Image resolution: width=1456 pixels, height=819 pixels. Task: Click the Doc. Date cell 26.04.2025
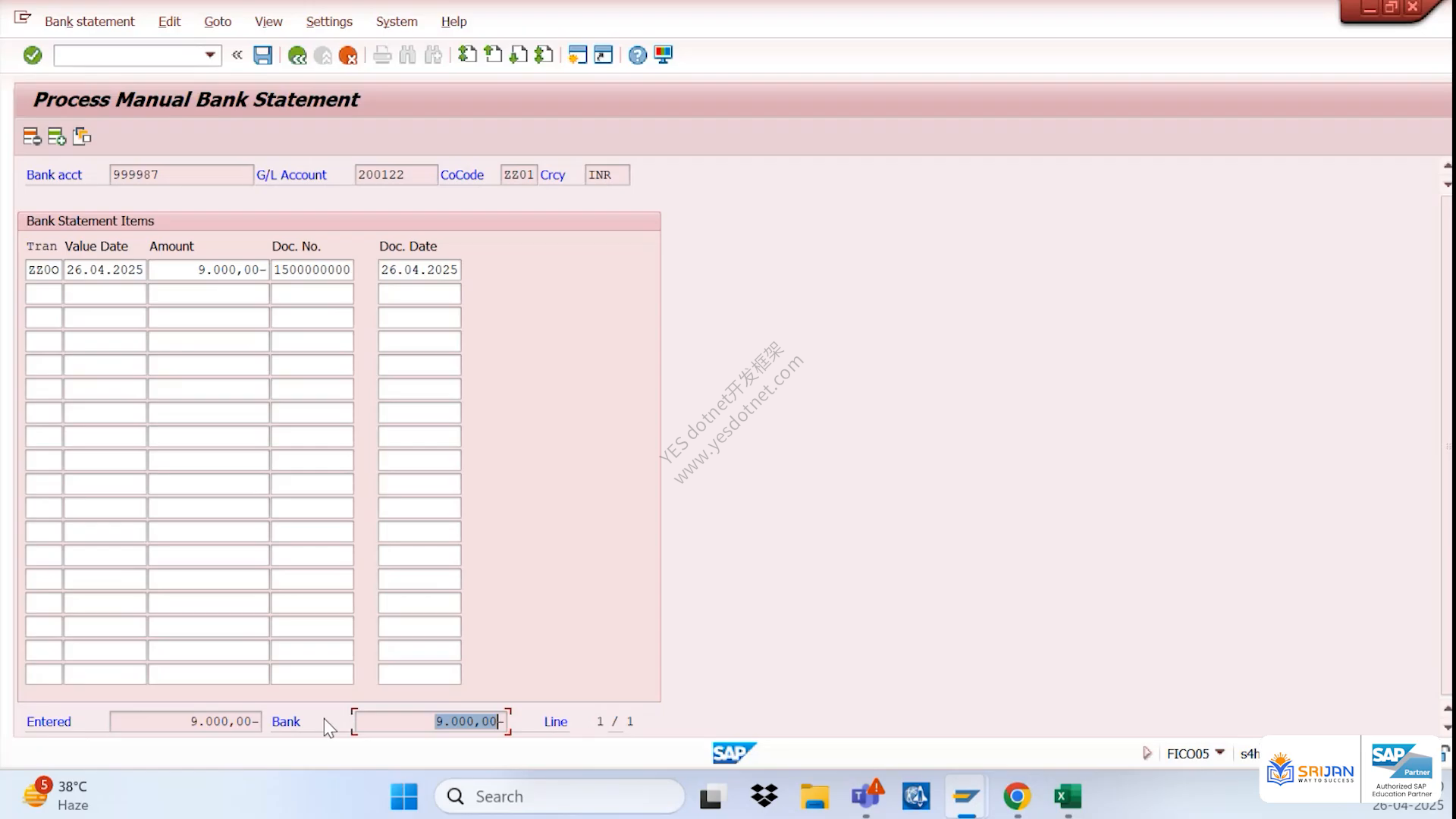pyautogui.click(x=419, y=270)
